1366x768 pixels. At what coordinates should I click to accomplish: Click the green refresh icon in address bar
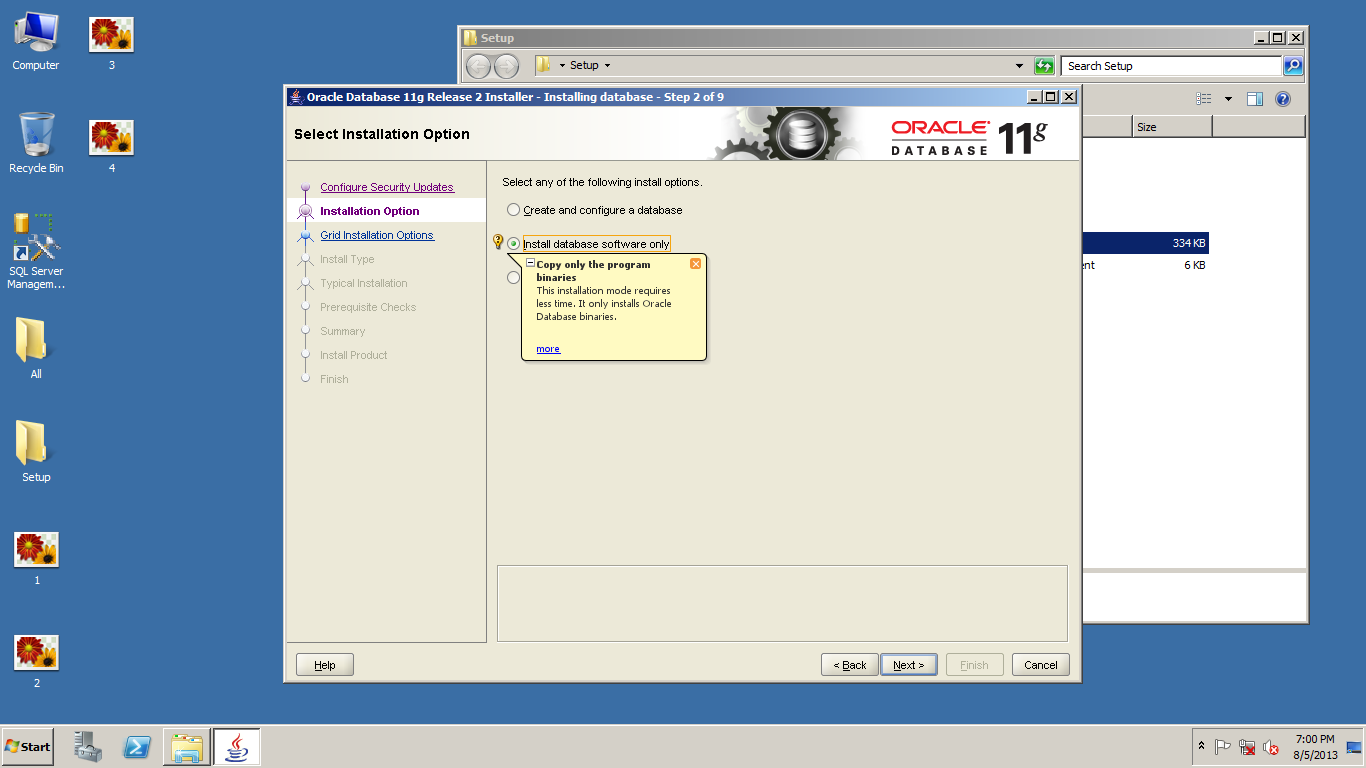[x=1044, y=66]
